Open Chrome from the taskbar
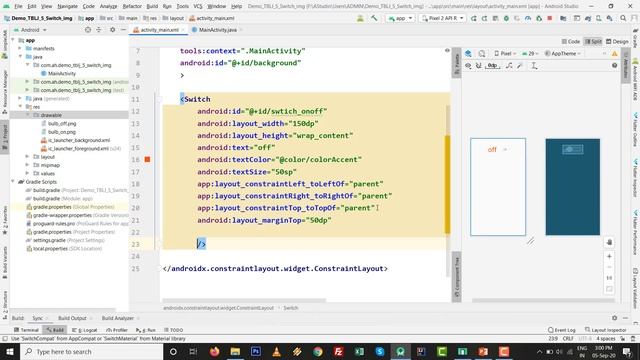 pos(318,351)
